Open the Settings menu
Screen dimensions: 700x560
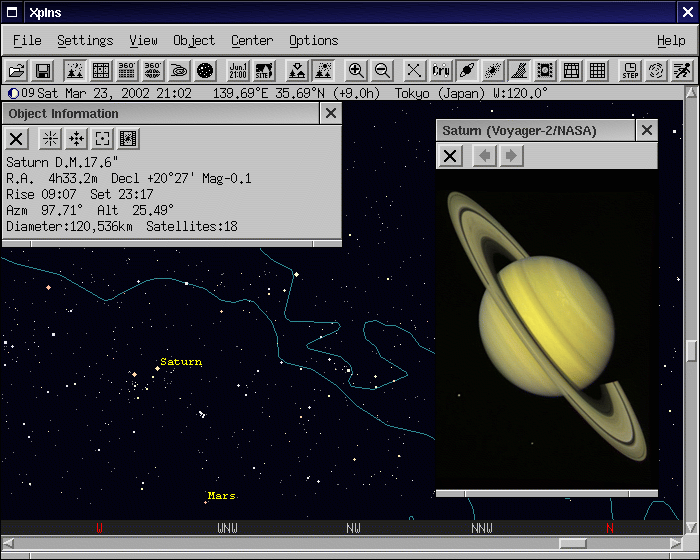click(x=85, y=40)
